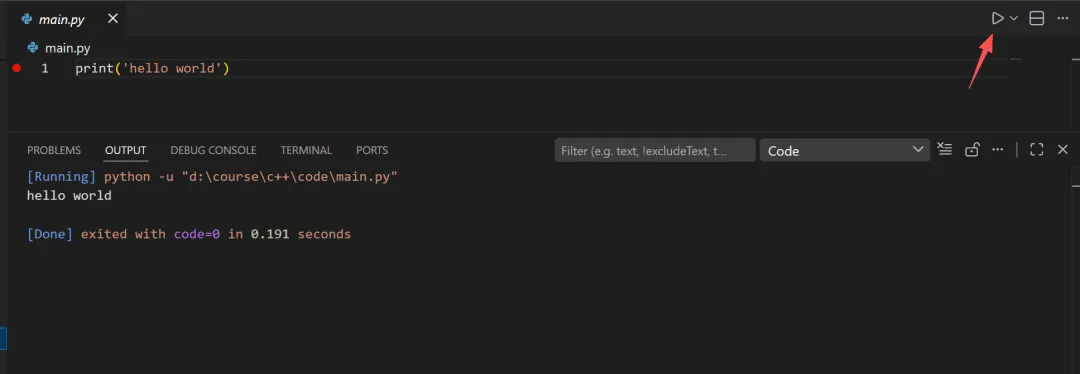Image resolution: width=1080 pixels, height=374 pixels.
Task: Split the editor with the layout icon
Action: (x=1037, y=19)
